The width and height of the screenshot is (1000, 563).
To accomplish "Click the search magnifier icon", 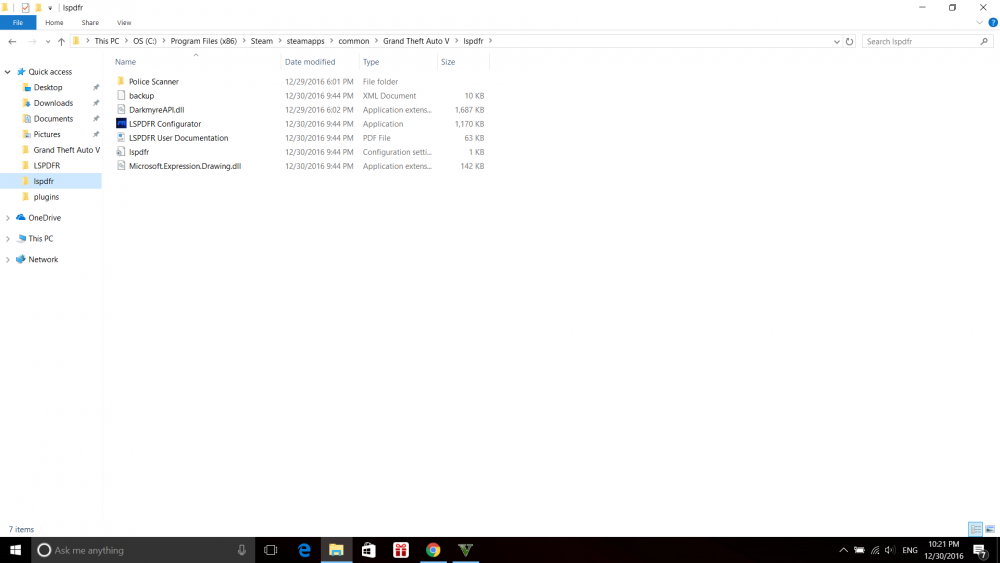I will pos(984,41).
